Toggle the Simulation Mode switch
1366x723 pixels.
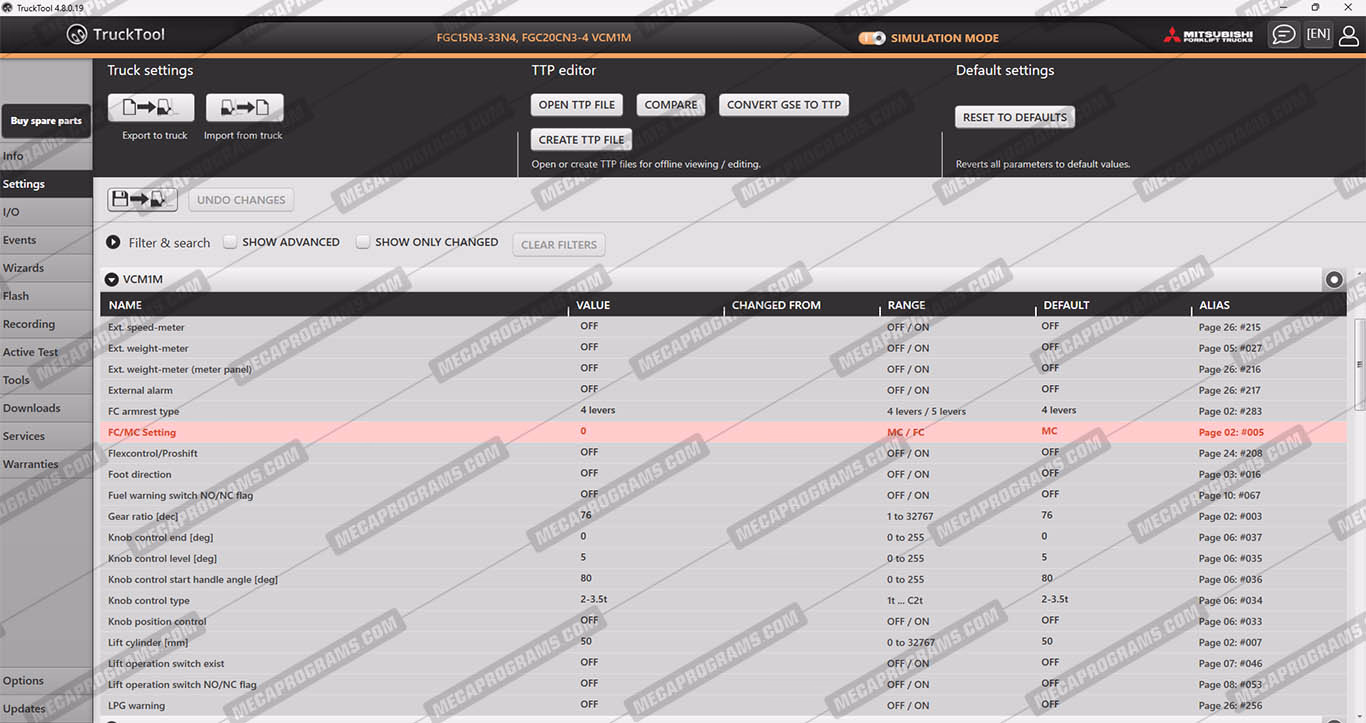click(872, 38)
